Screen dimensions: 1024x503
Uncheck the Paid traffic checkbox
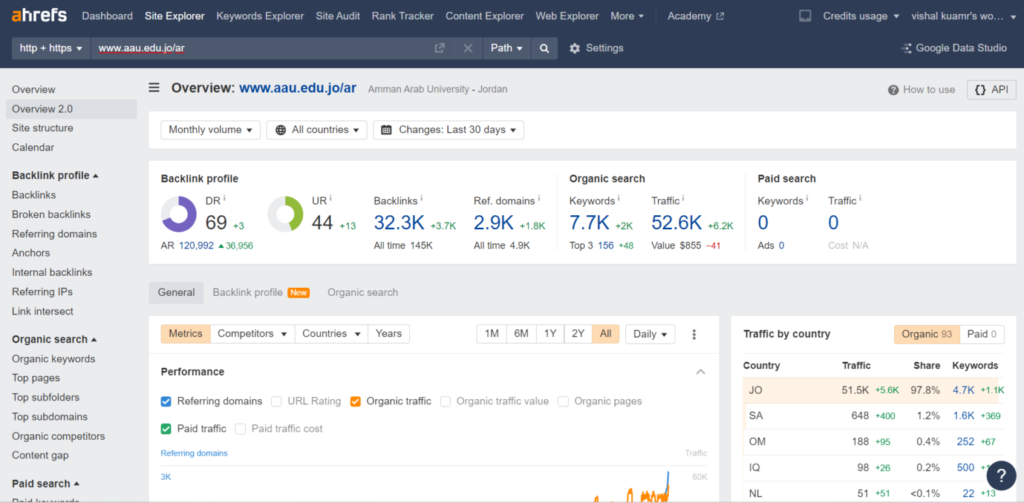click(x=166, y=429)
